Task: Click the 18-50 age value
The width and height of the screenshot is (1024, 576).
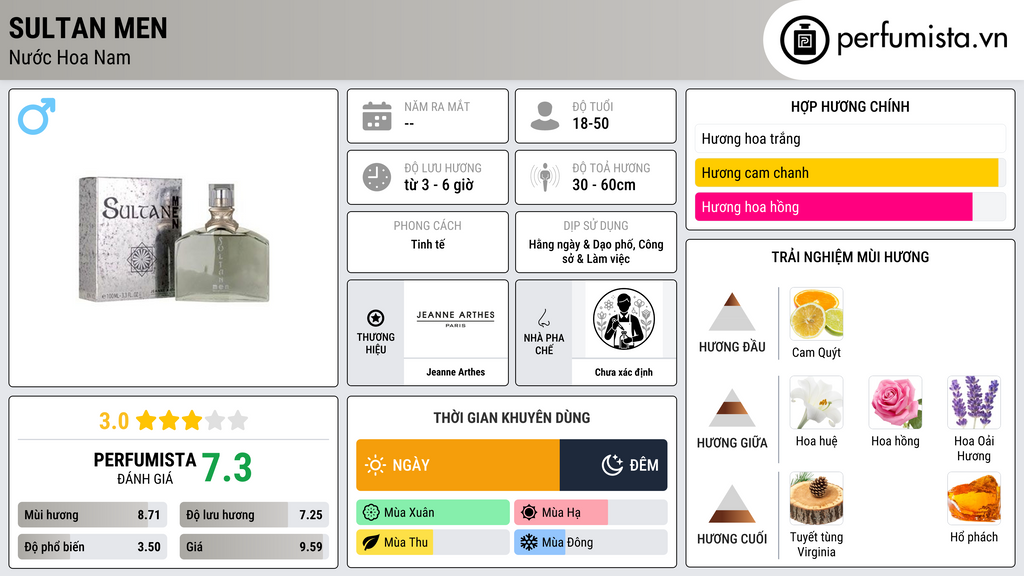Action: [590, 123]
